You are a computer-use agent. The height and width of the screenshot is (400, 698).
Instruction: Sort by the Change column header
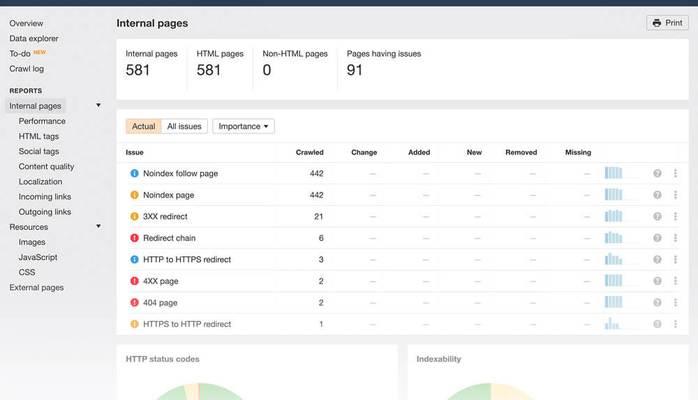364,152
